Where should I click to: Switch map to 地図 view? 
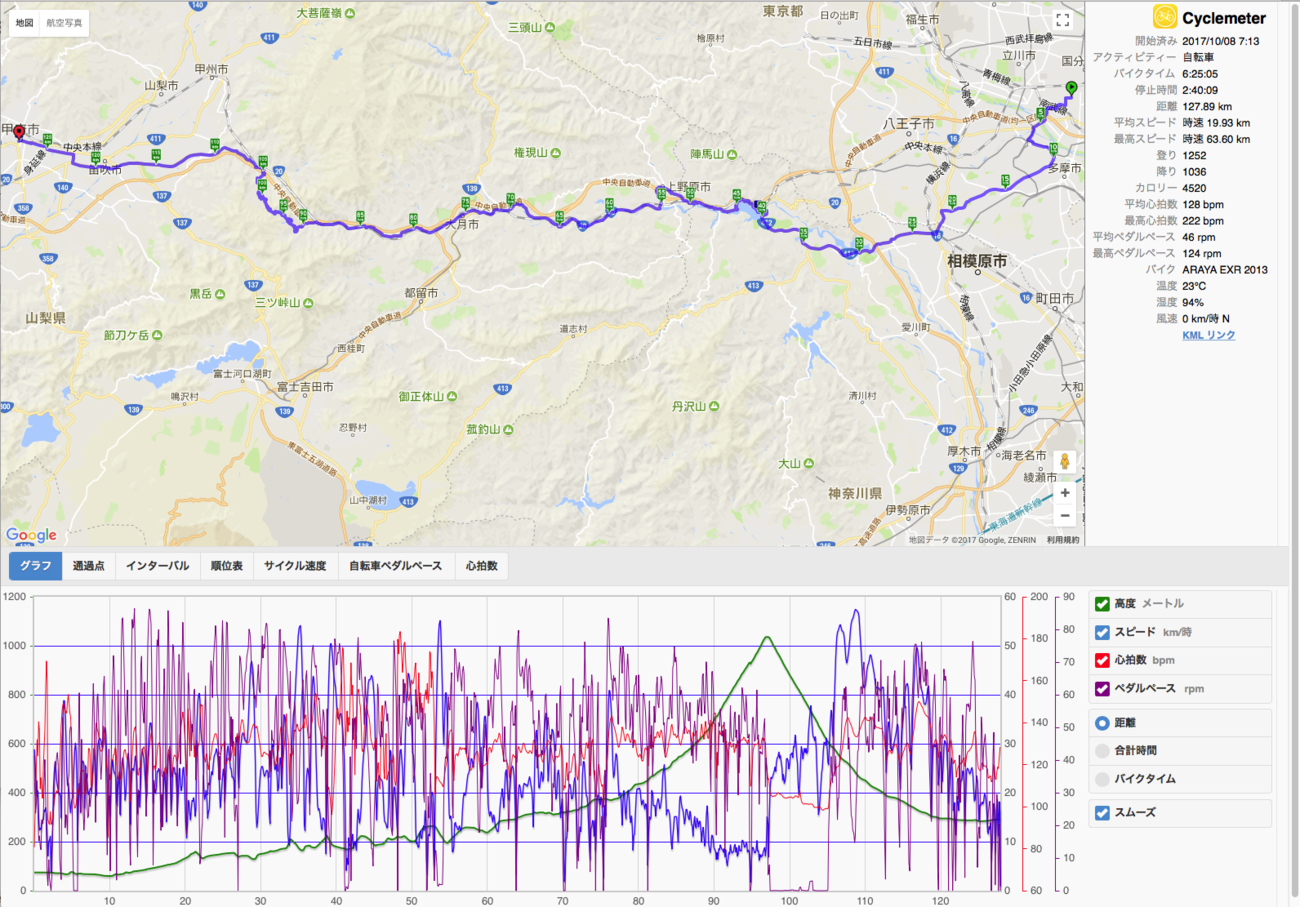coord(25,22)
